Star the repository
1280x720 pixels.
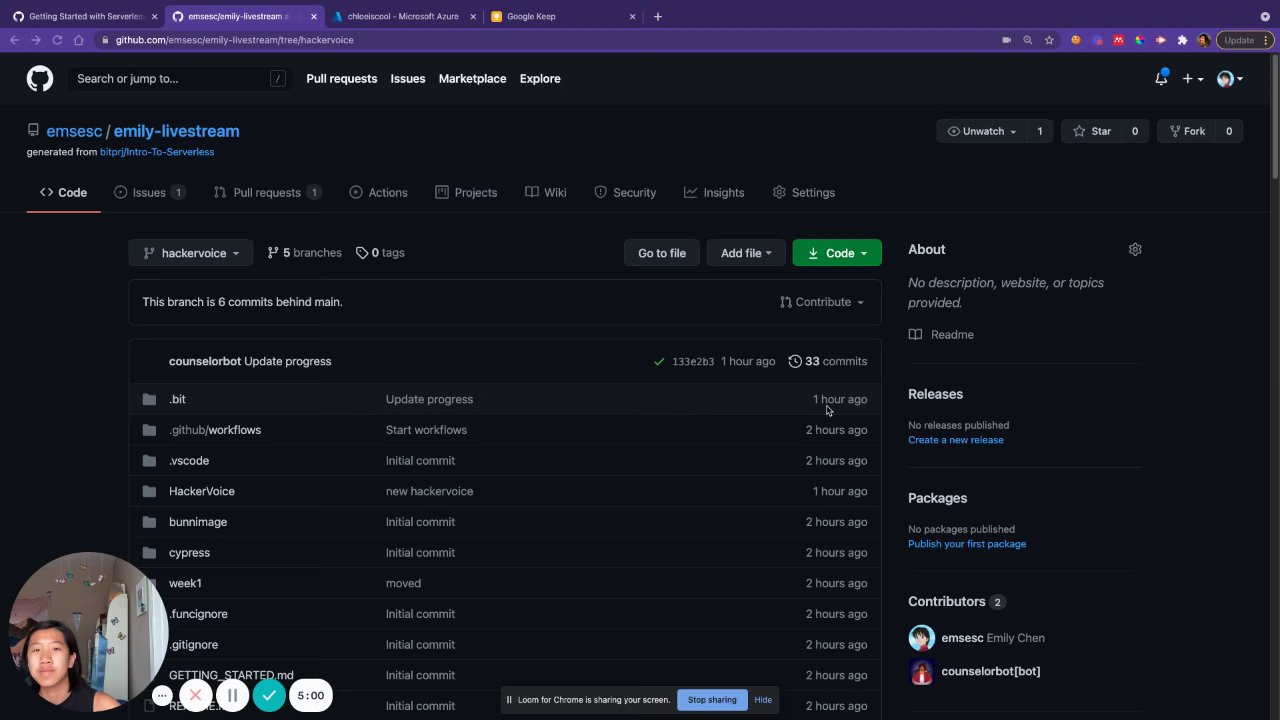[x=1091, y=131]
